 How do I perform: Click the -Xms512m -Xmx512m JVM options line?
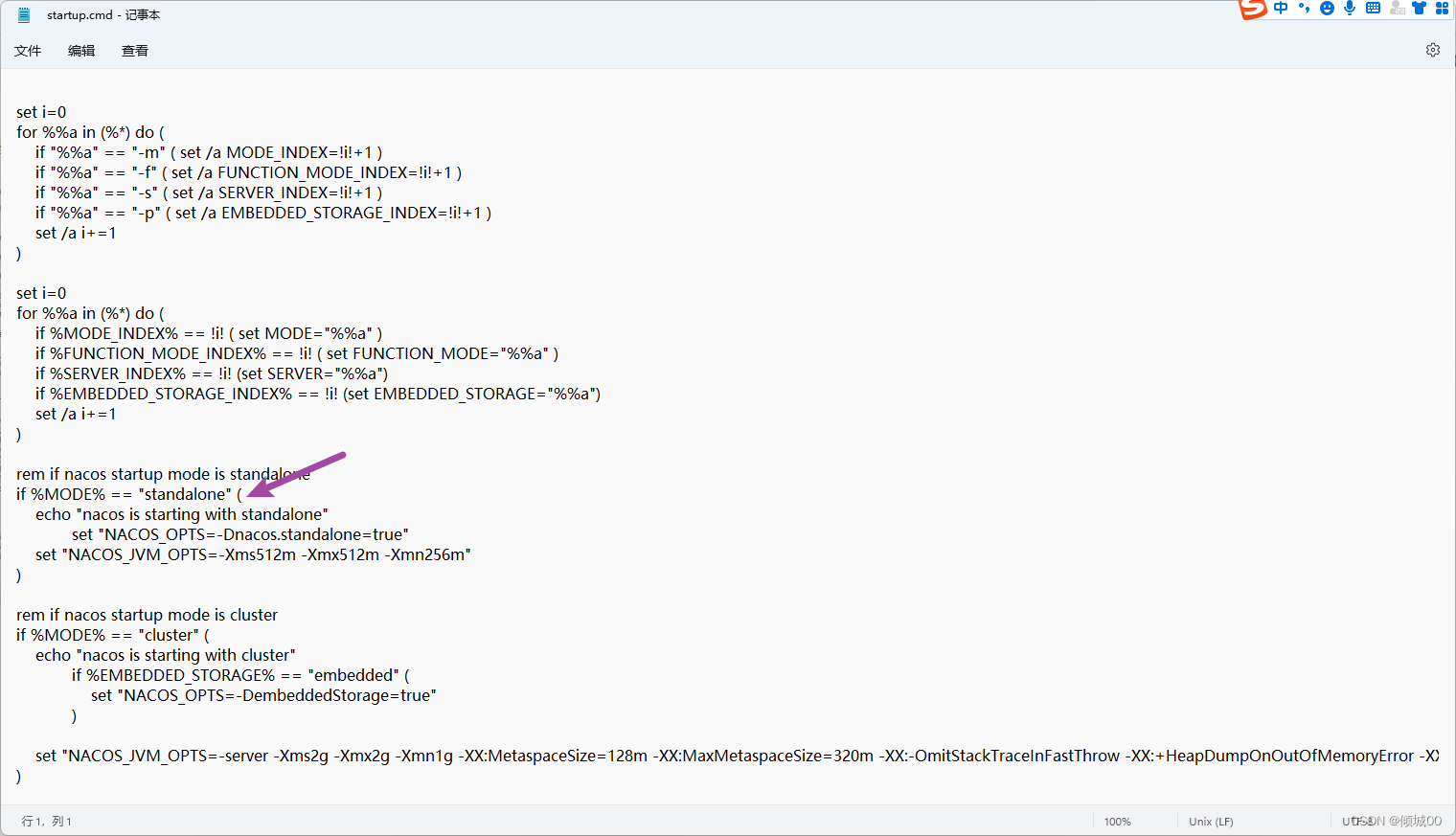(253, 554)
